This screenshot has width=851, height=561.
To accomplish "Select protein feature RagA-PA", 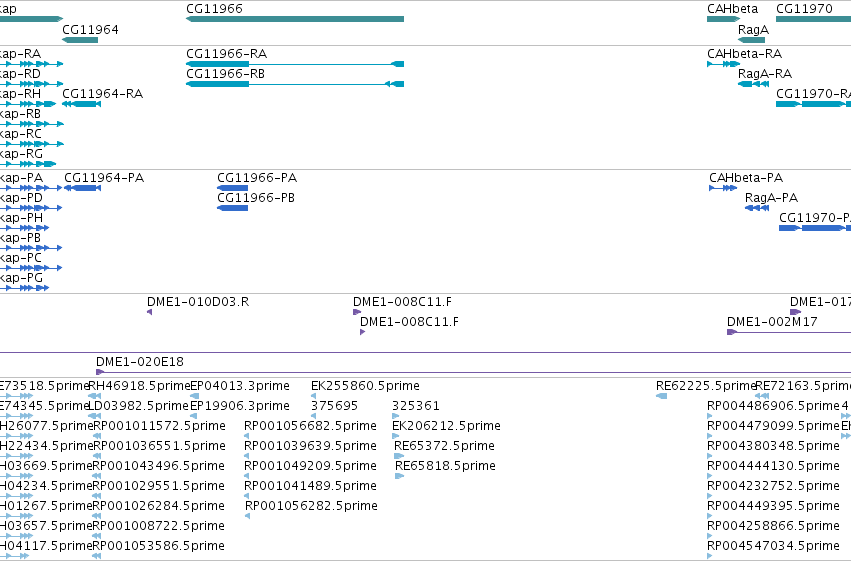I will coord(757,208).
